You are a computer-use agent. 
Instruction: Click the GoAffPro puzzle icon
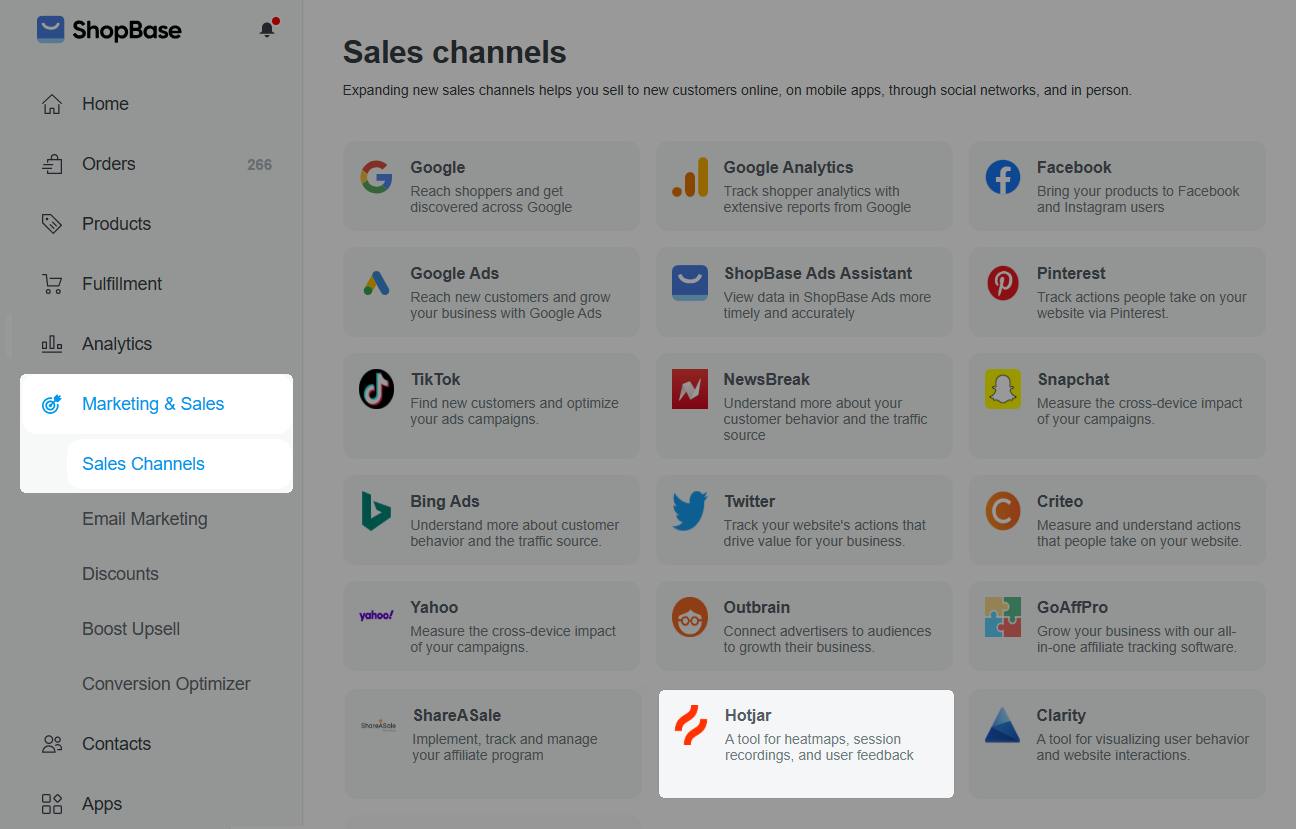click(1003, 617)
